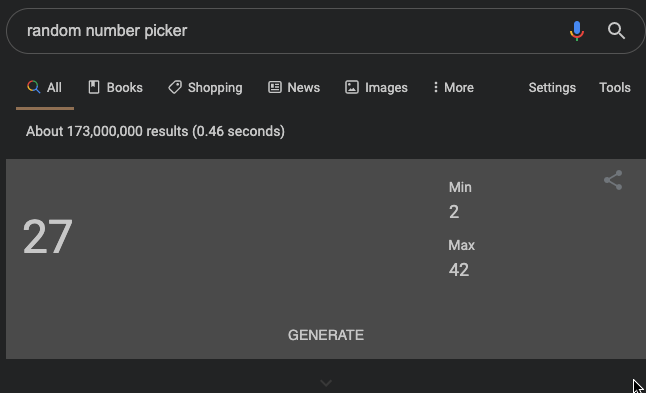Switch to the Shopping results tab
Screen dimensions: 646x393
[205, 88]
